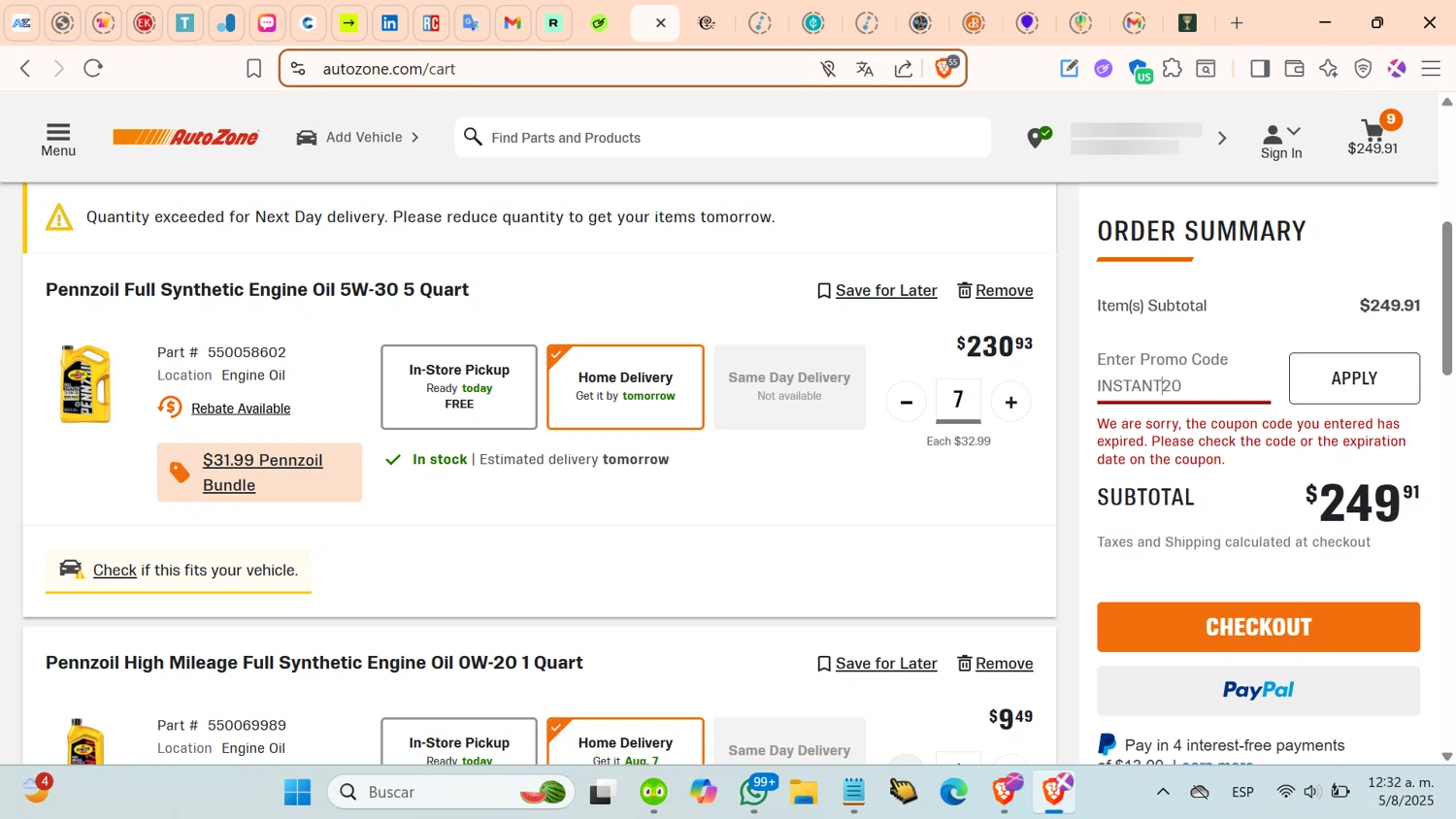Increase 5W-30 oil quantity with plus button
Image resolution: width=1456 pixels, height=819 pixels.
pyautogui.click(x=1010, y=402)
